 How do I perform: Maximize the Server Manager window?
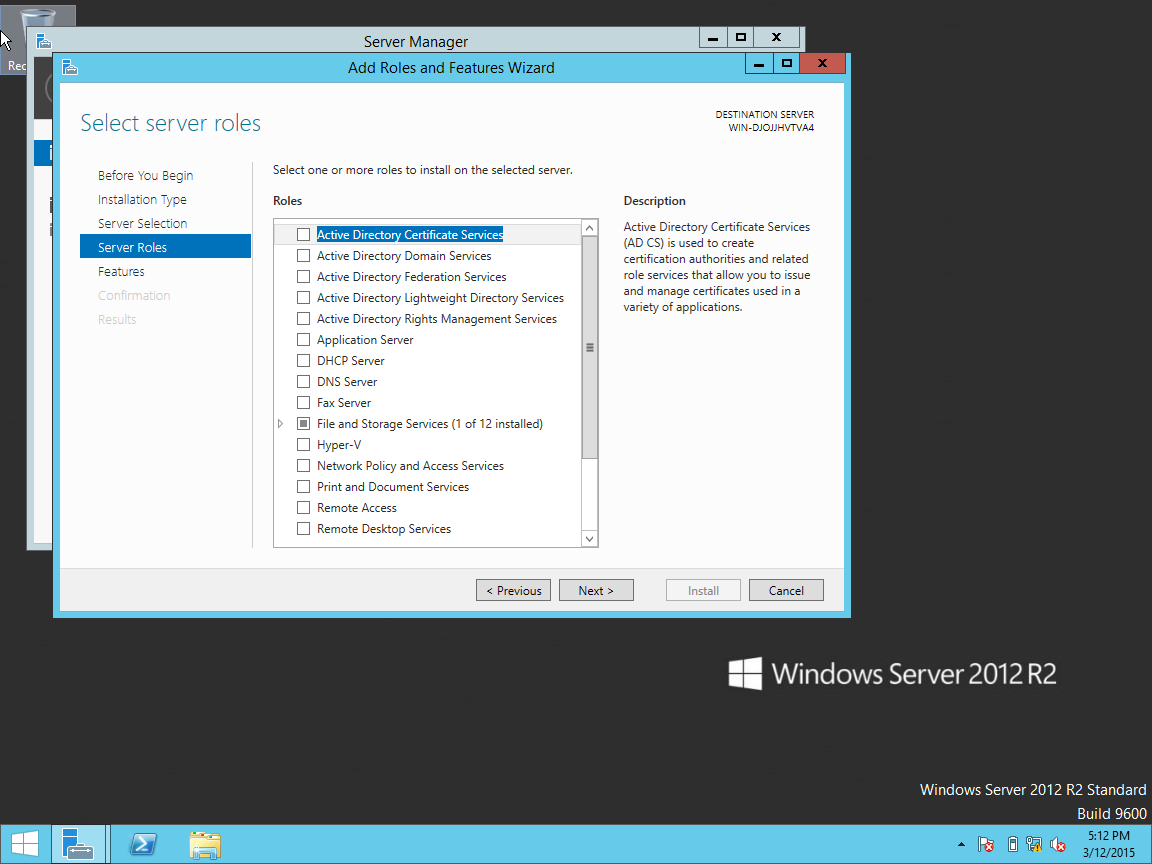point(741,37)
